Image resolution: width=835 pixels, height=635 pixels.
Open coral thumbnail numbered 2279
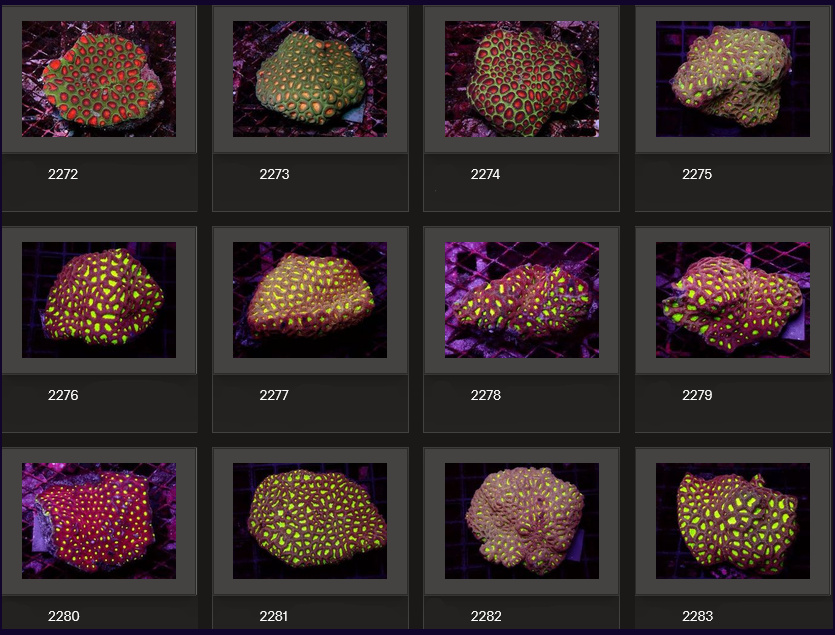click(733, 300)
